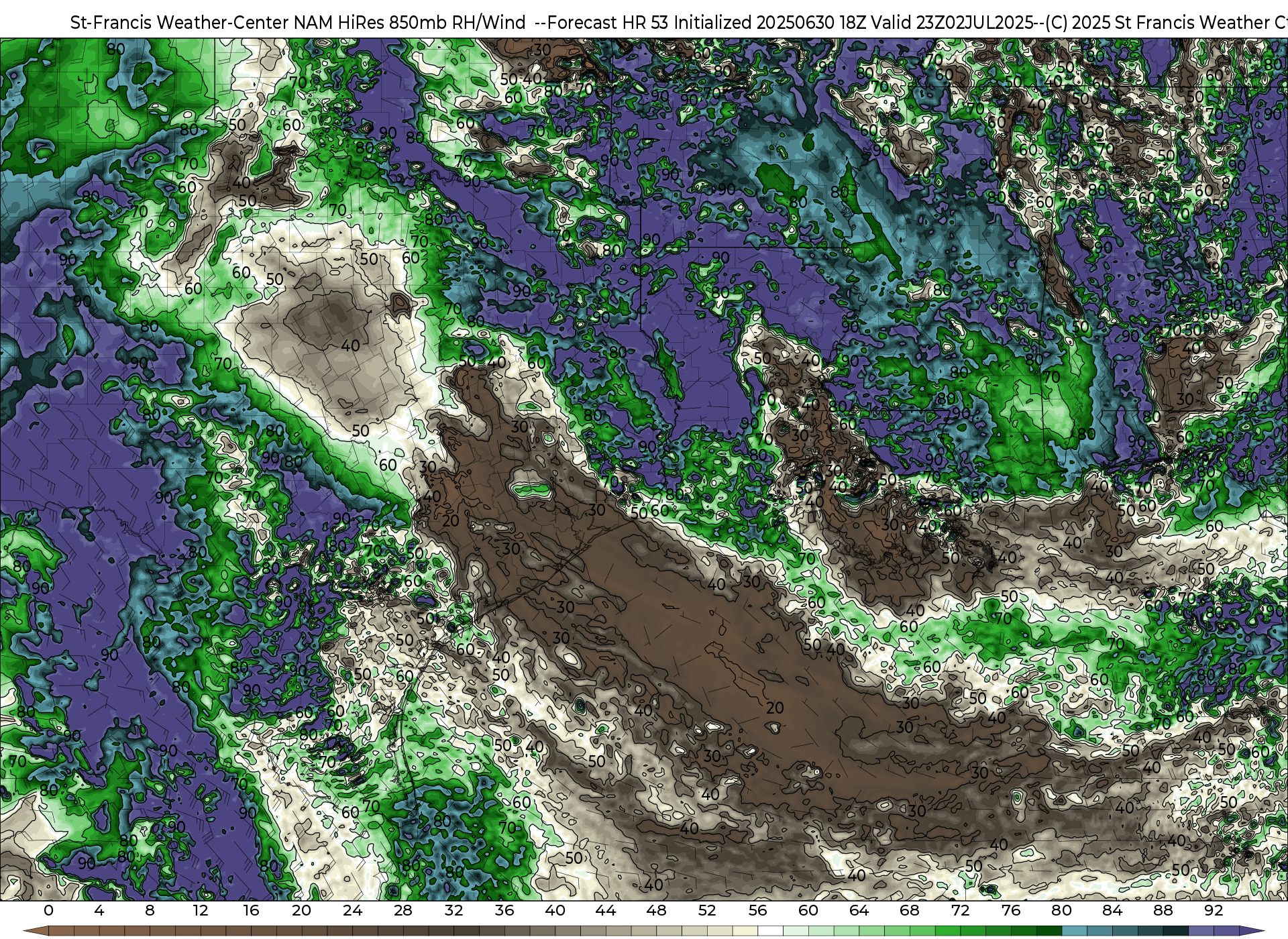This screenshot has height=939, width=1288.
Task: Click the colorbar label '12'
Action: [201, 910]
